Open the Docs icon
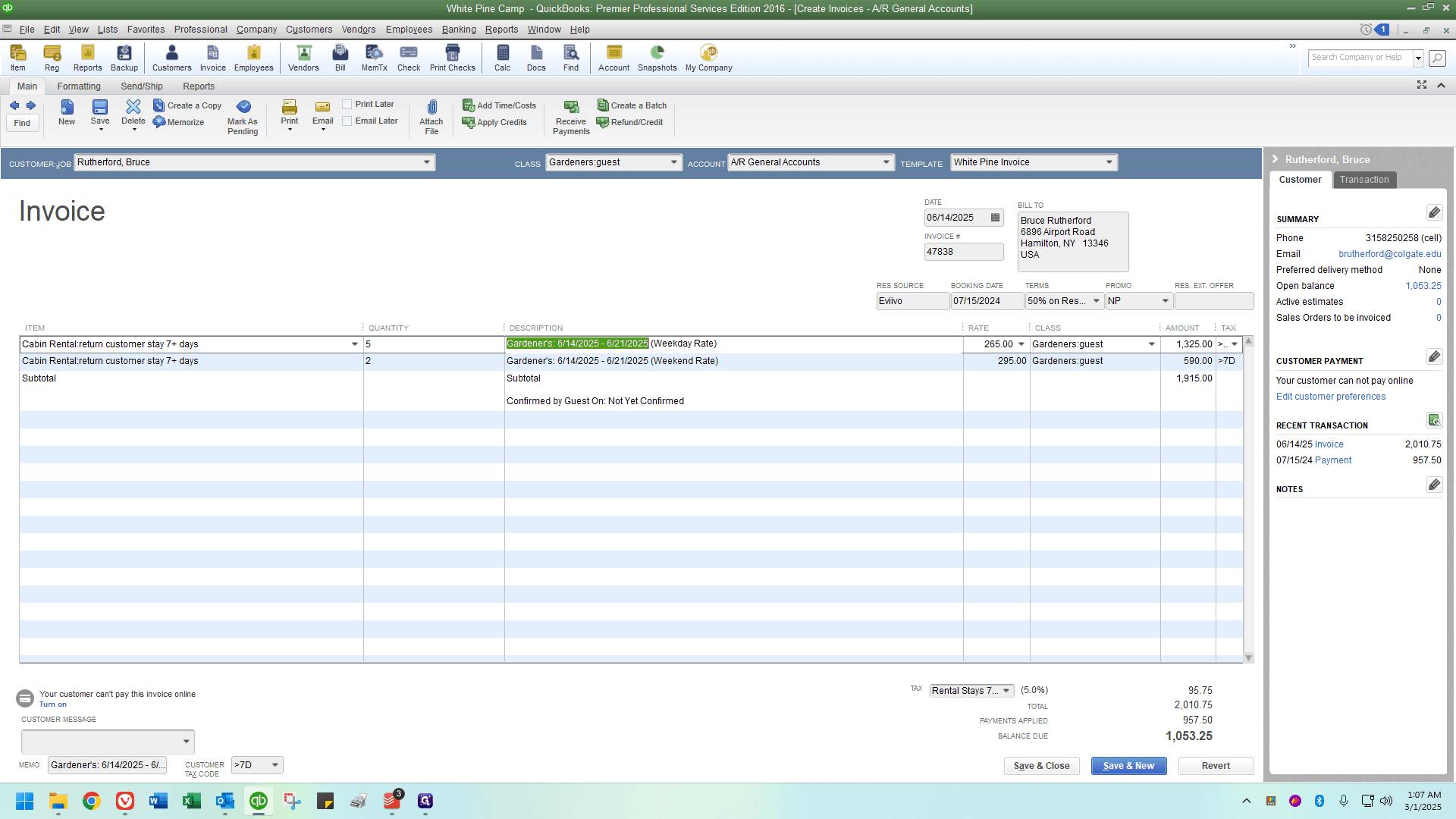The width and height of the screenshot is (1456, 819). [x=536, y=58]
